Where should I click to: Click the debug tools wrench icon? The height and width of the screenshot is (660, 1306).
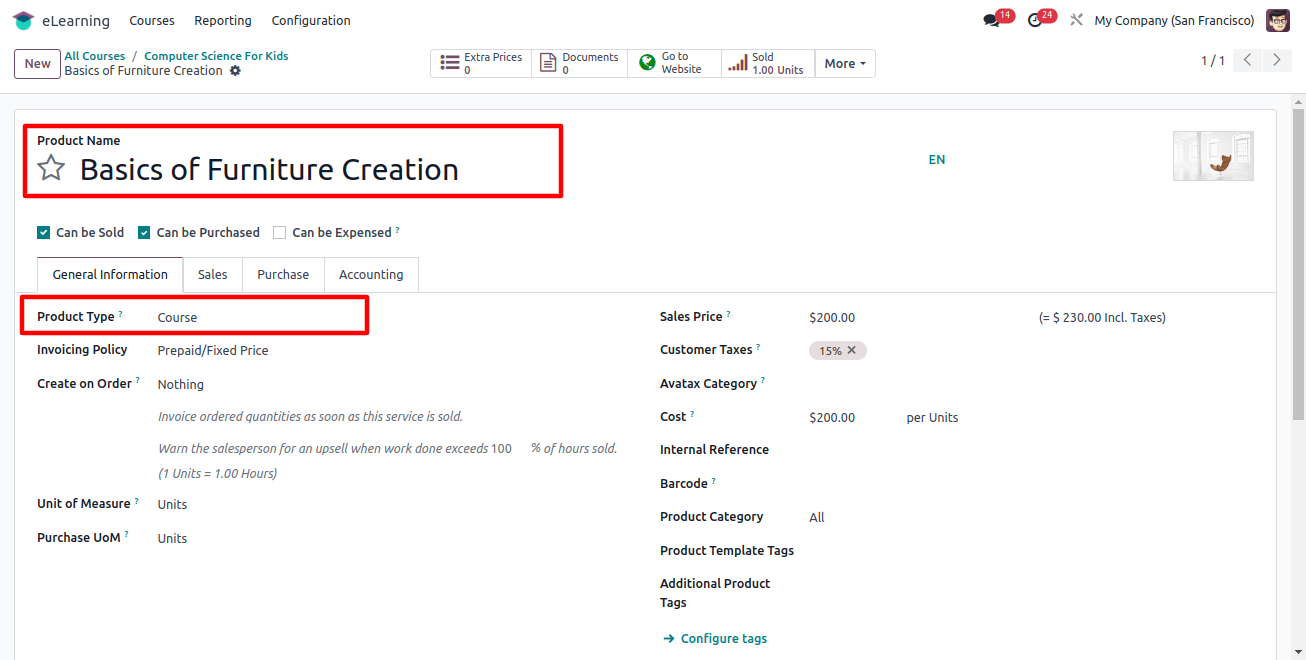(1076, 20)
